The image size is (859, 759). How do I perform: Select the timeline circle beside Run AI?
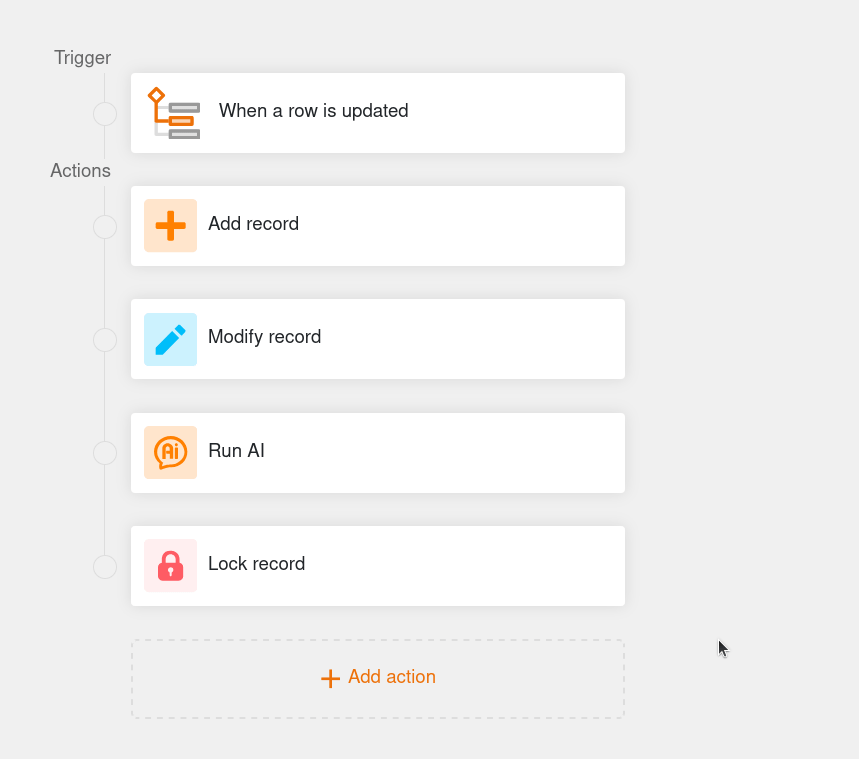point(105,453)
